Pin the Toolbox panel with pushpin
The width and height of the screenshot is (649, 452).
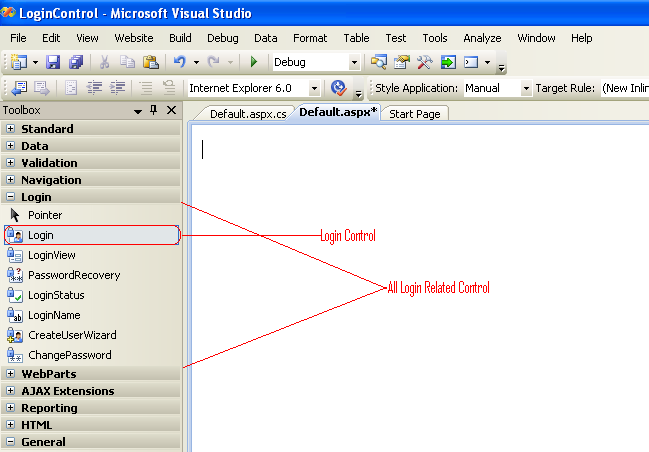[154, 110]
